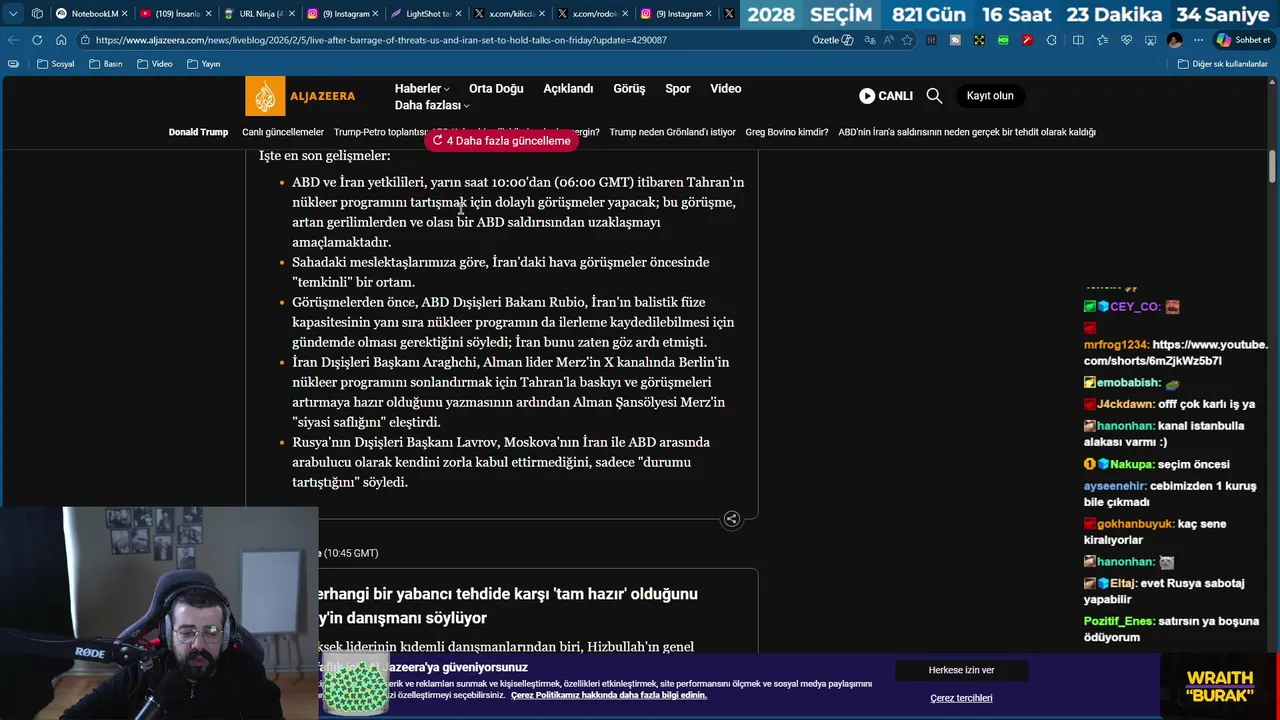Open the site search magnifier icon
Image resolution: width=1280 pixels, height=720 pixels.
(x=934, y=96)
